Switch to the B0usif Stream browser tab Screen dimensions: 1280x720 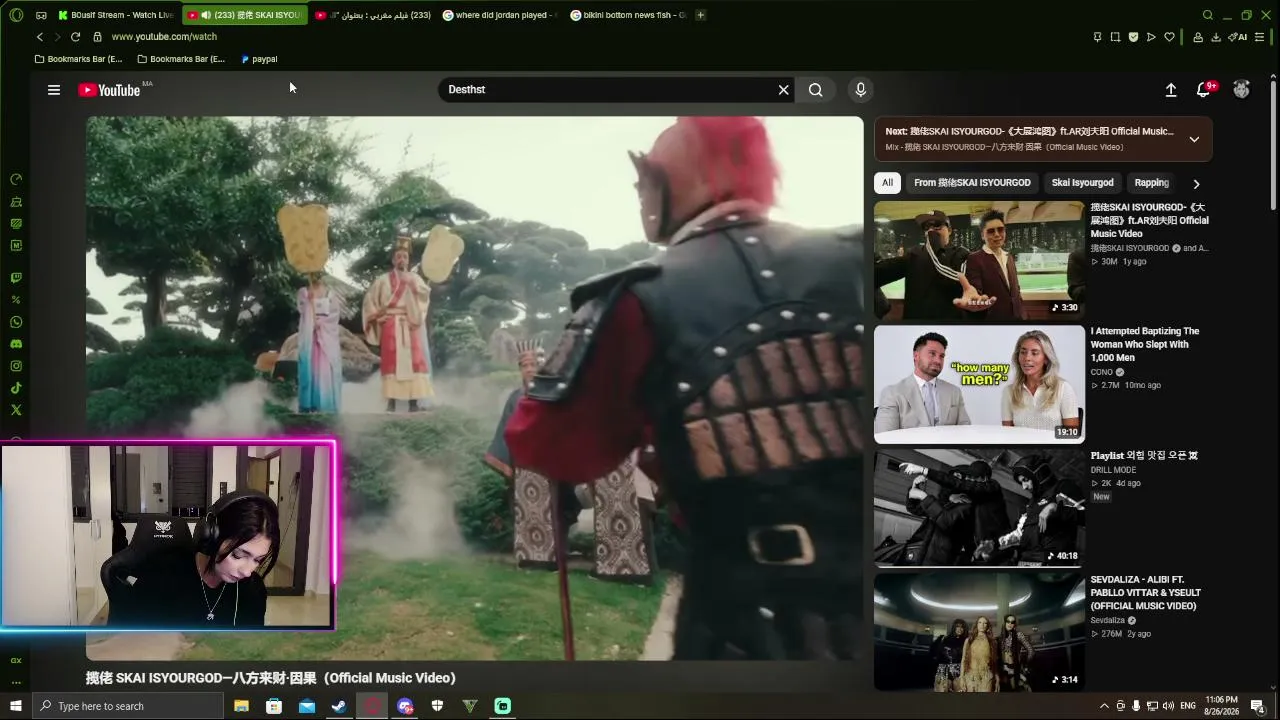116,15
